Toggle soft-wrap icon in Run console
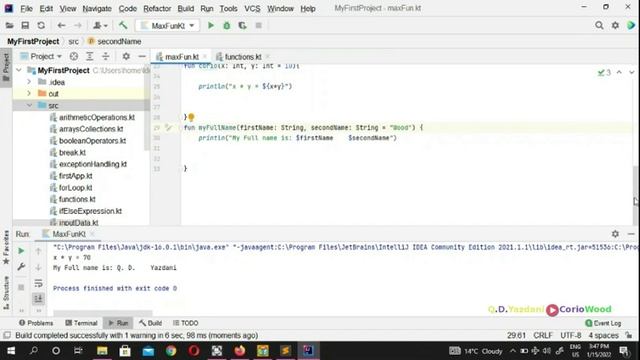The image size is (640, 360). pyautogui.click(x=38, y=283)
